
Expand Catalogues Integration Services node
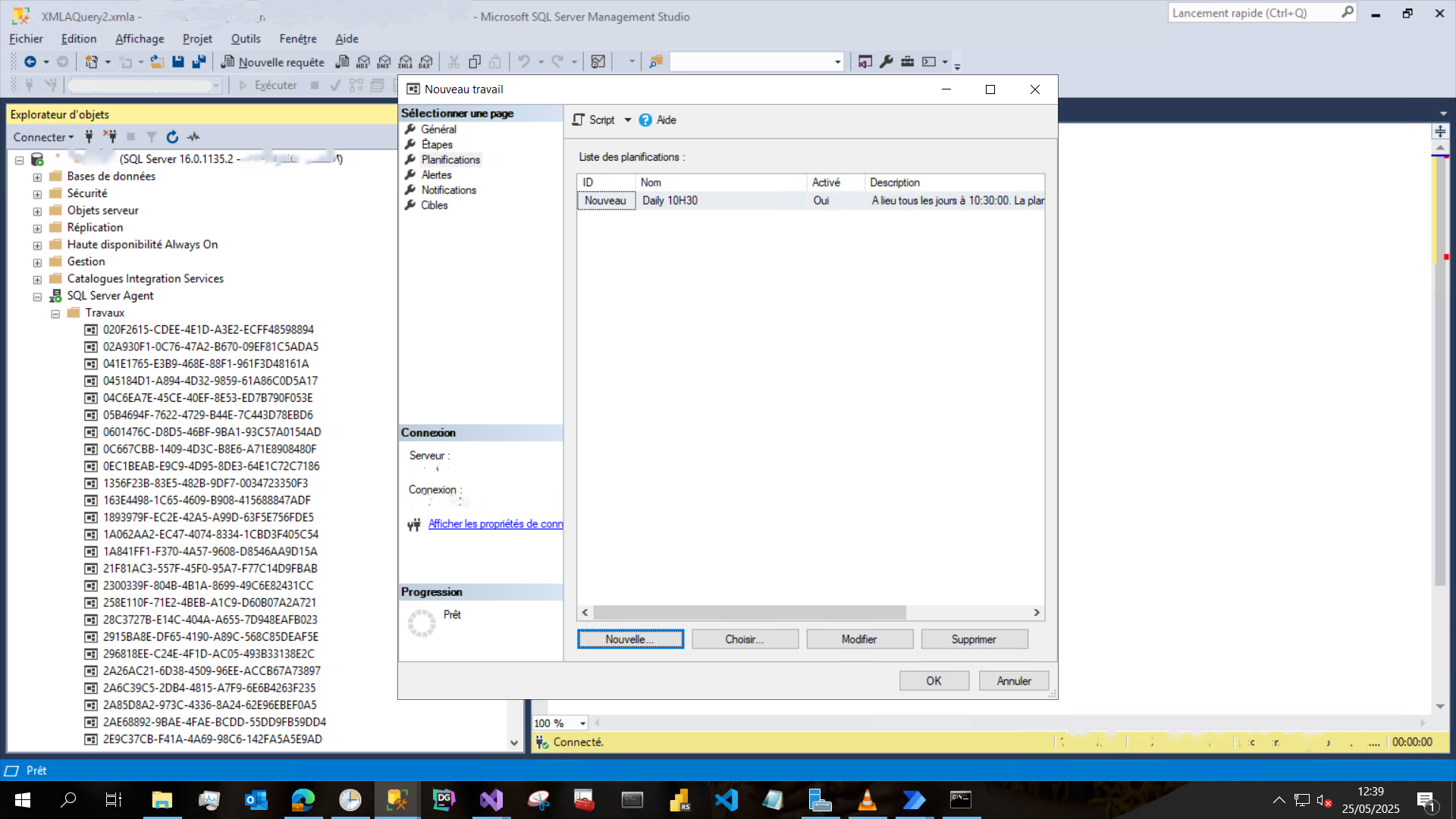(x=37, y=279)
